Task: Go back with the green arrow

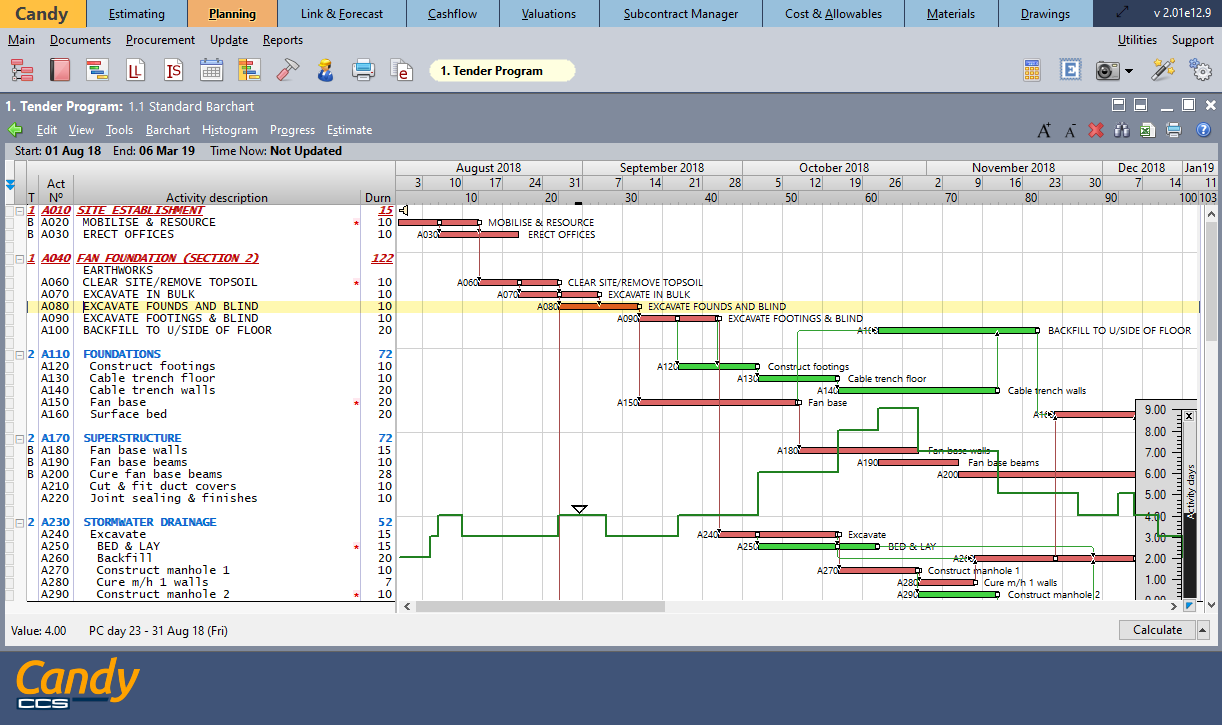Action: [15, 130]
